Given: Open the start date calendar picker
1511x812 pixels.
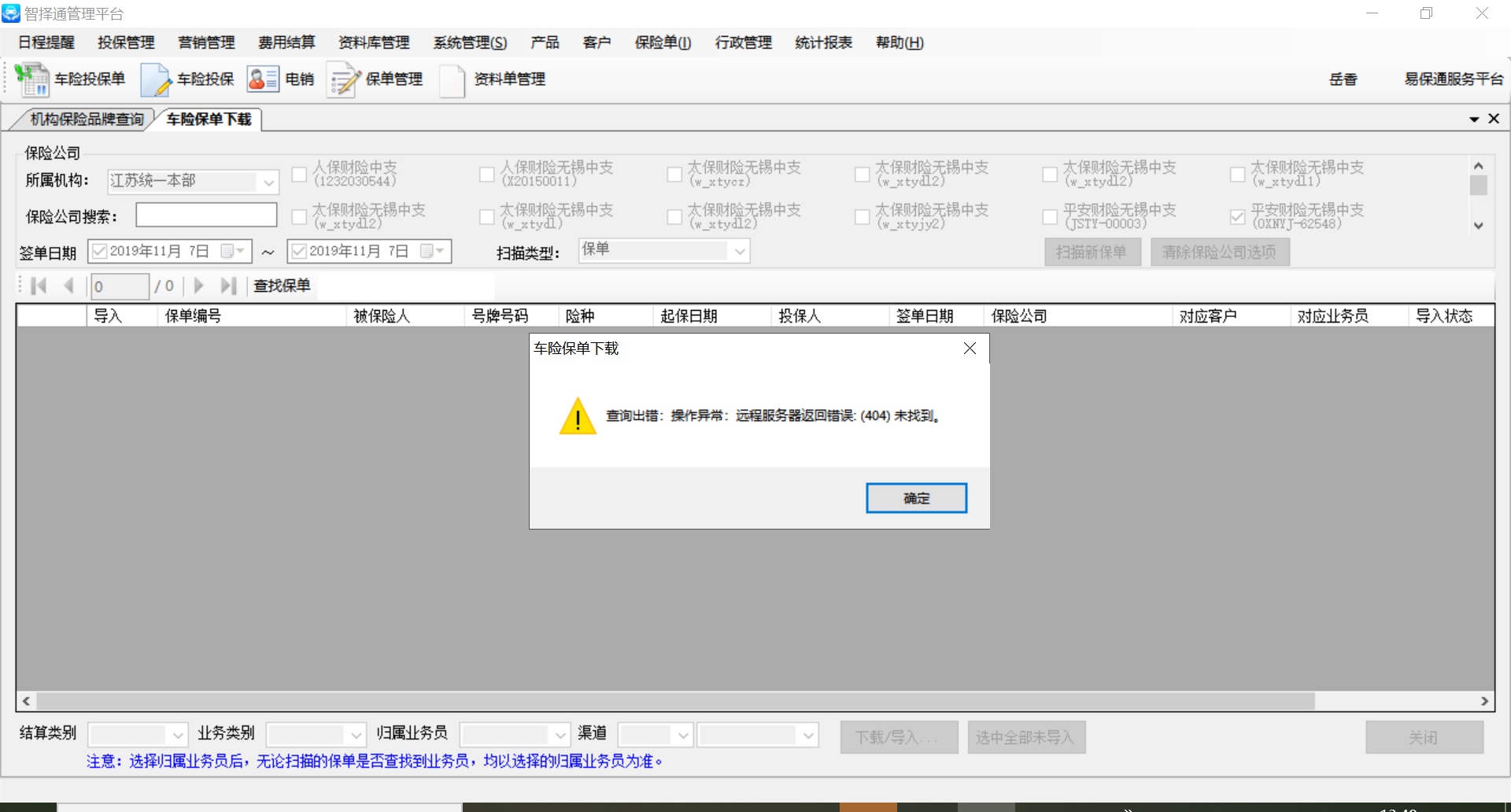Looking at the screenshot, I should coord(234,251).
